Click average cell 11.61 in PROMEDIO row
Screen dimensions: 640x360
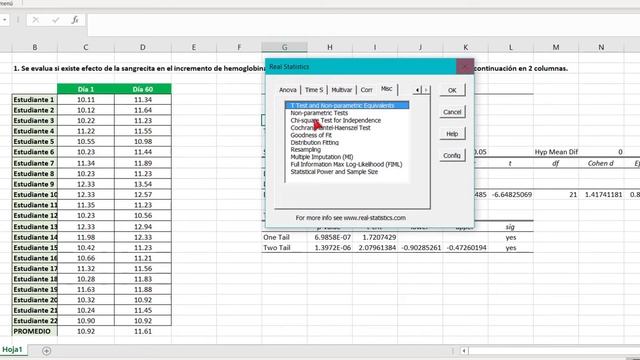tap(142, 331)
